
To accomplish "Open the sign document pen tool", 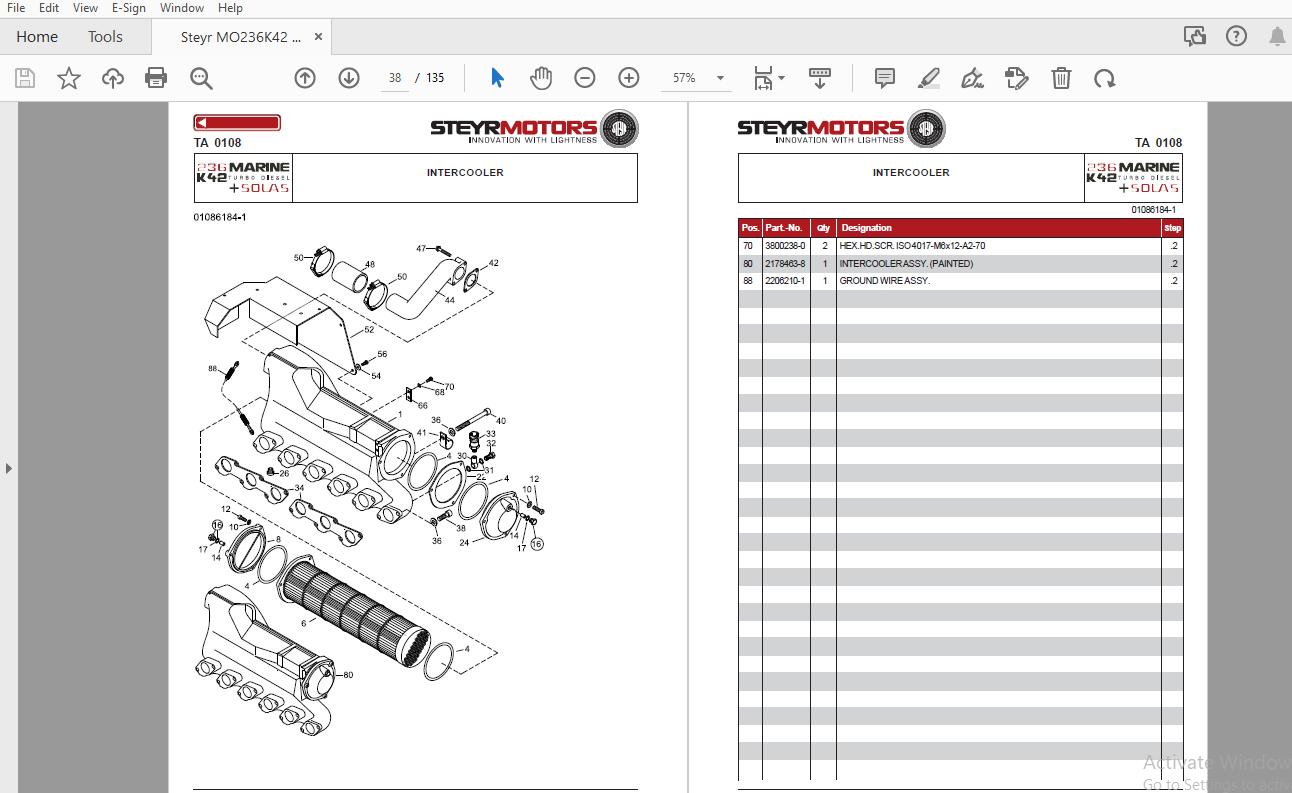I will pyautogui.click(x=972, y=78).
